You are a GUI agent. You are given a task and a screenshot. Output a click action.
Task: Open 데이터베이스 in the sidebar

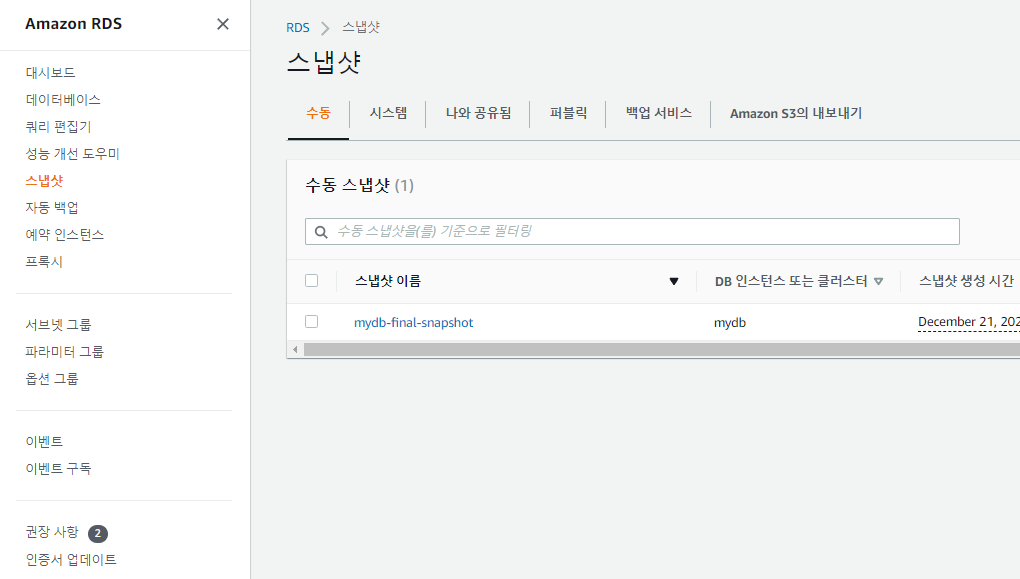tap(63, 100)
